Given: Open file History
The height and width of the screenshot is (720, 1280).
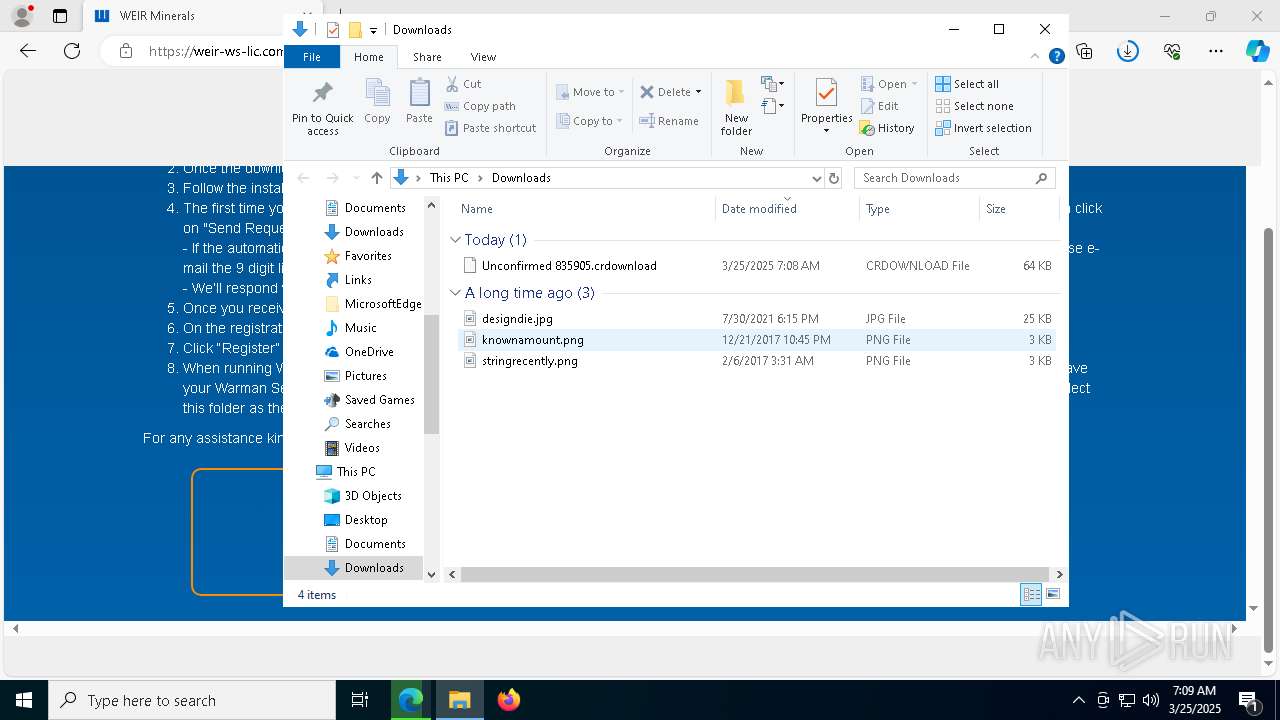Looking at the screenshot, I should click(x=887, y=128).
